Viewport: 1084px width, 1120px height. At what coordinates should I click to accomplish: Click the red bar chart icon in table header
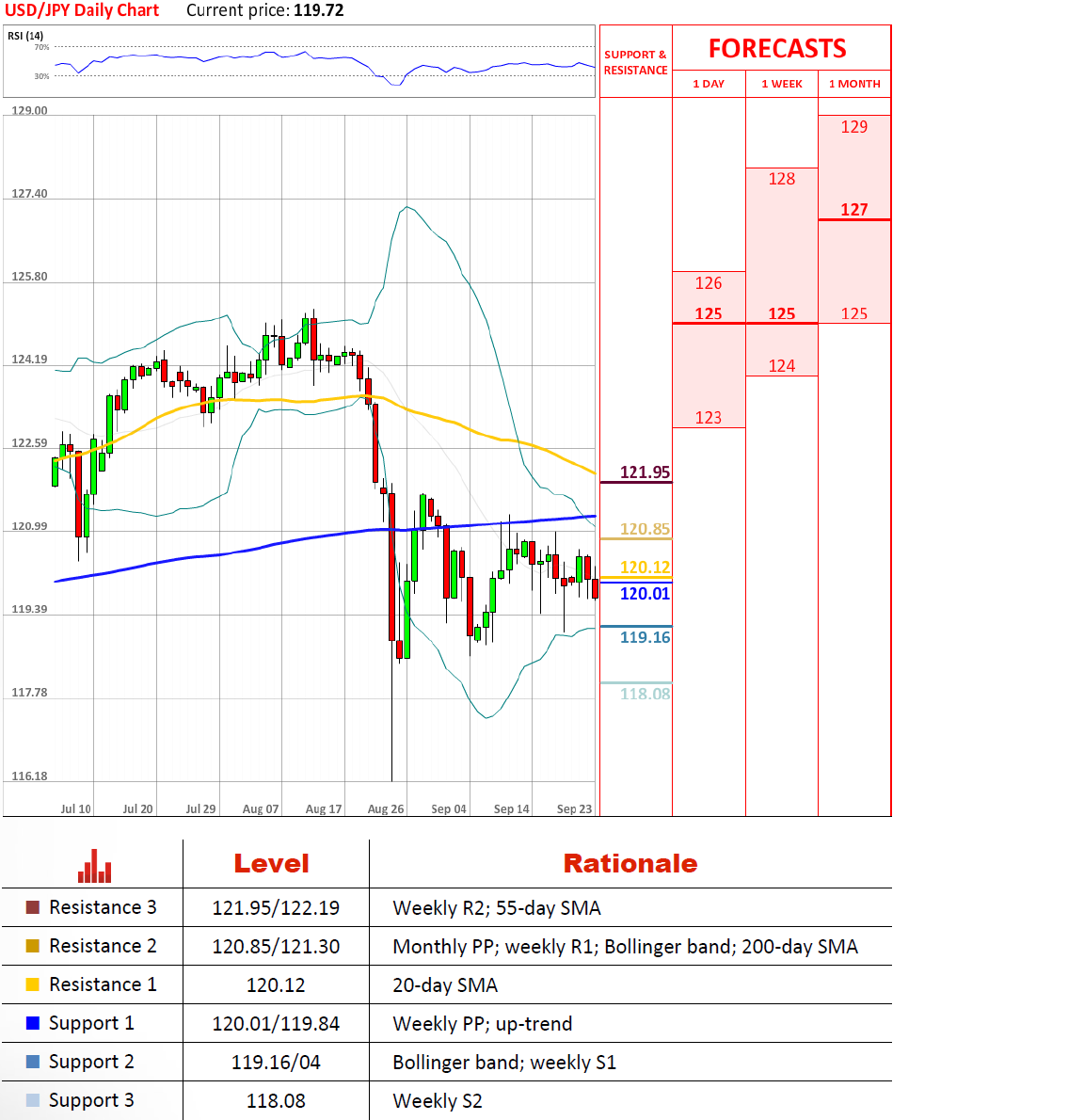tap(94, 866)
